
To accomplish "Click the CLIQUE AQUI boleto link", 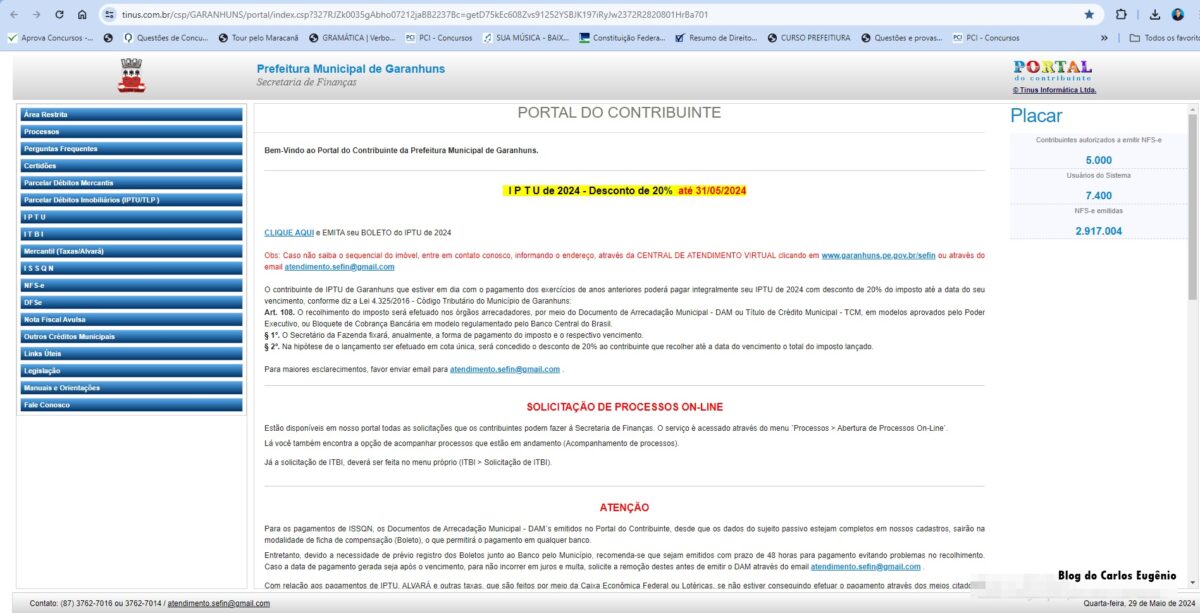I will click(x=289, y=232).
